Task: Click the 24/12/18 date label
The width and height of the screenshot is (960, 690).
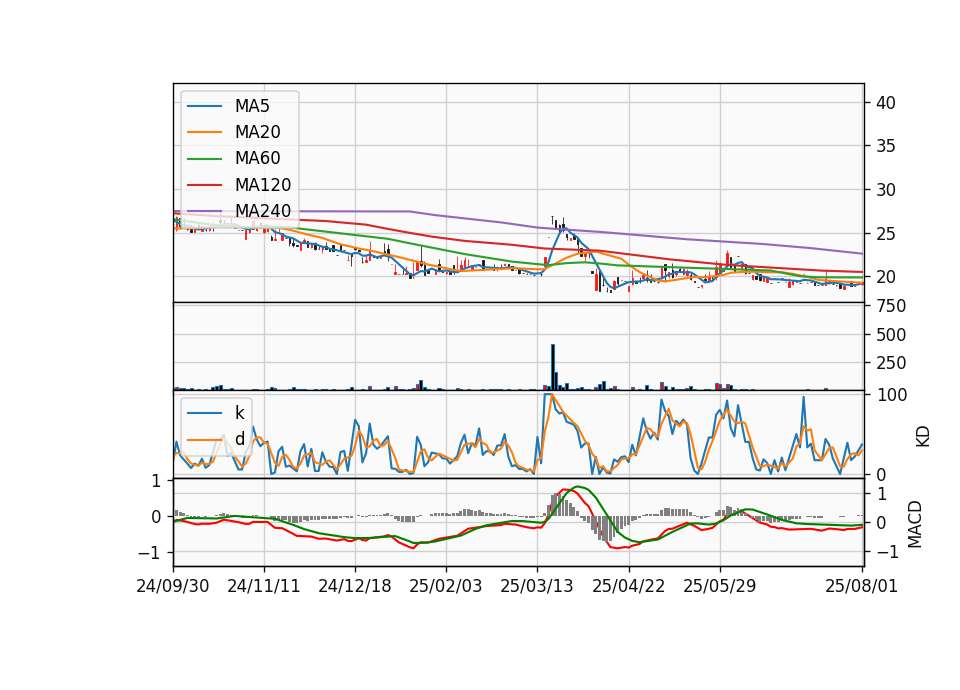Action: (354, 586)
